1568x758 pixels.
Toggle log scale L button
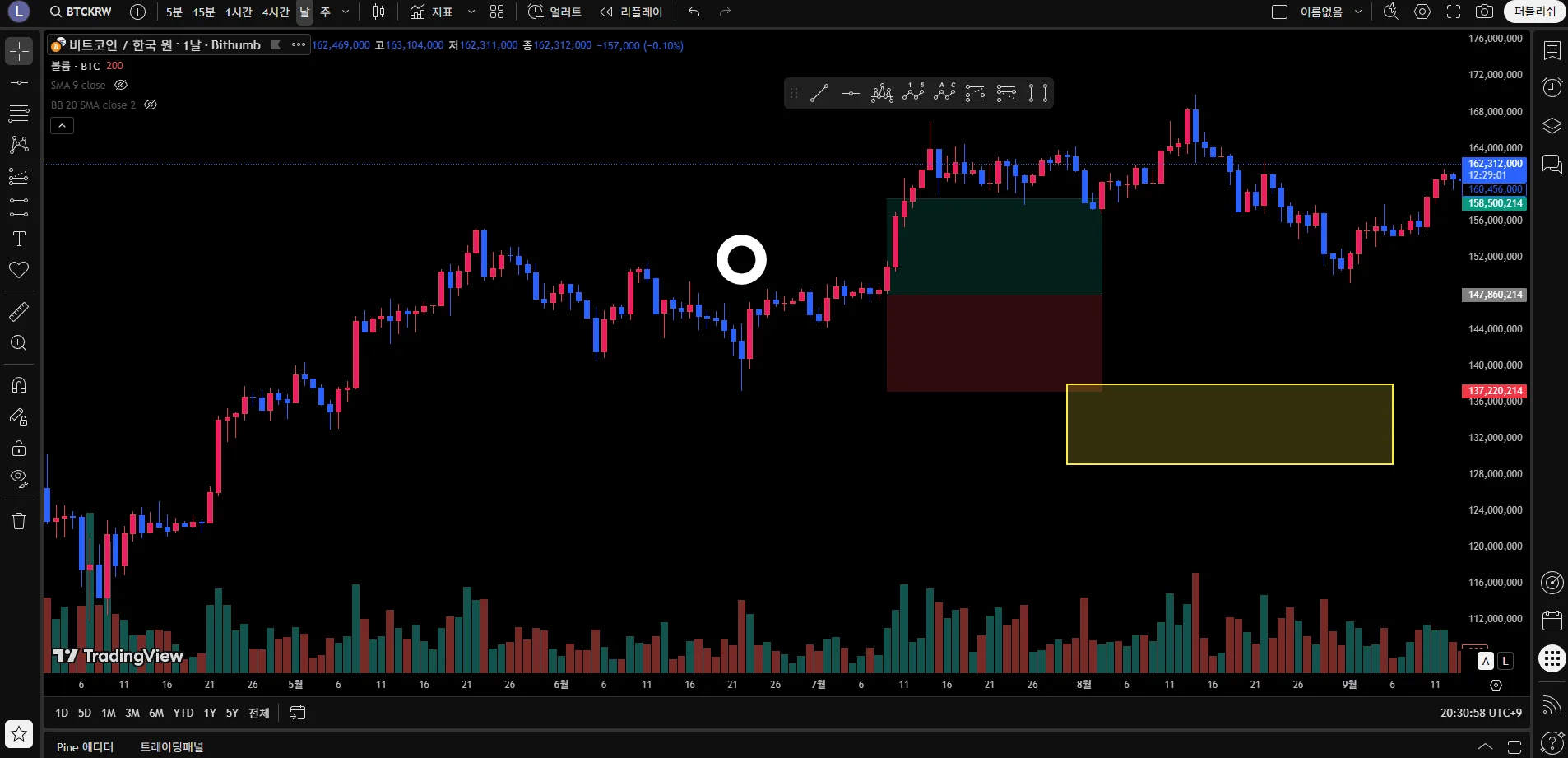[x=1505, y=661]
